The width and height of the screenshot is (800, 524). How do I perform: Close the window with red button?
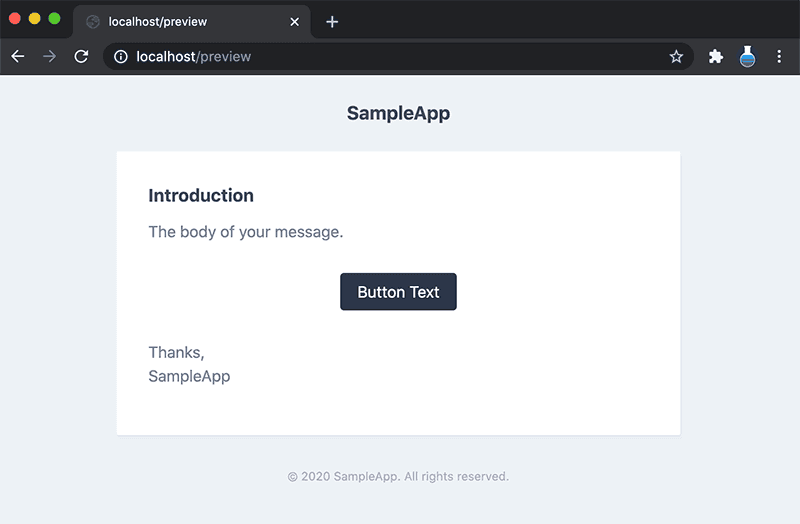[x=15, y=19]
